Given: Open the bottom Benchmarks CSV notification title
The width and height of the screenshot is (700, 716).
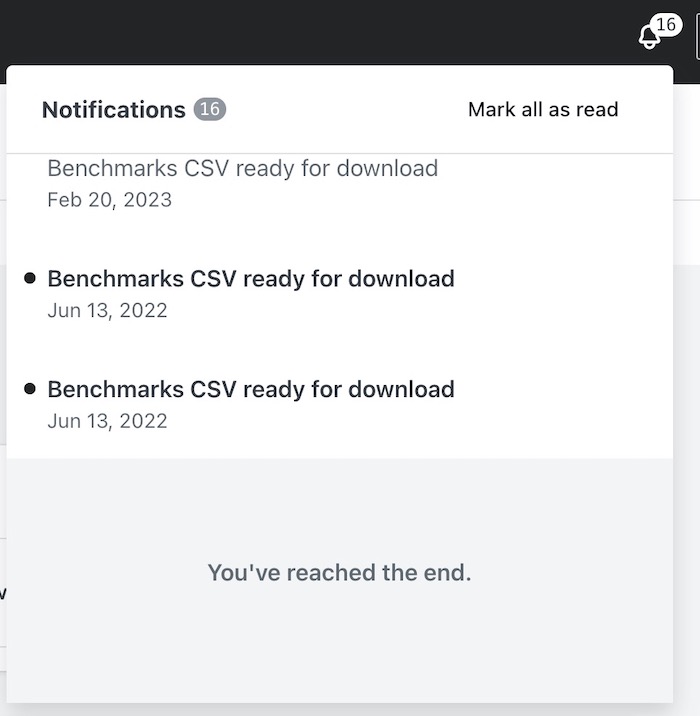Looking at the screenshot, I should point(251,389).
